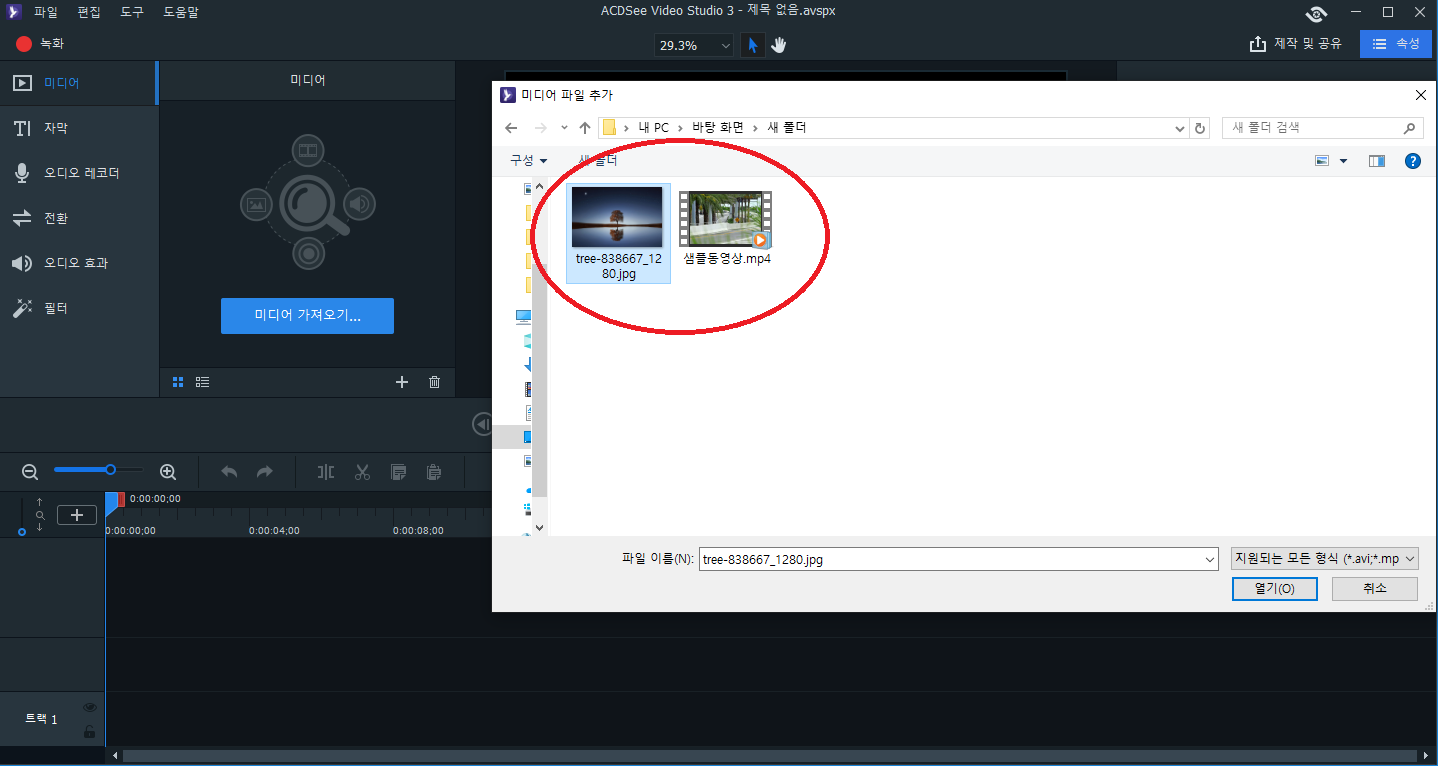The height and width of the screenshot is (766, 1438).
Task: Click the redo arrow in timeline toolbar
Action: point(265,472)
